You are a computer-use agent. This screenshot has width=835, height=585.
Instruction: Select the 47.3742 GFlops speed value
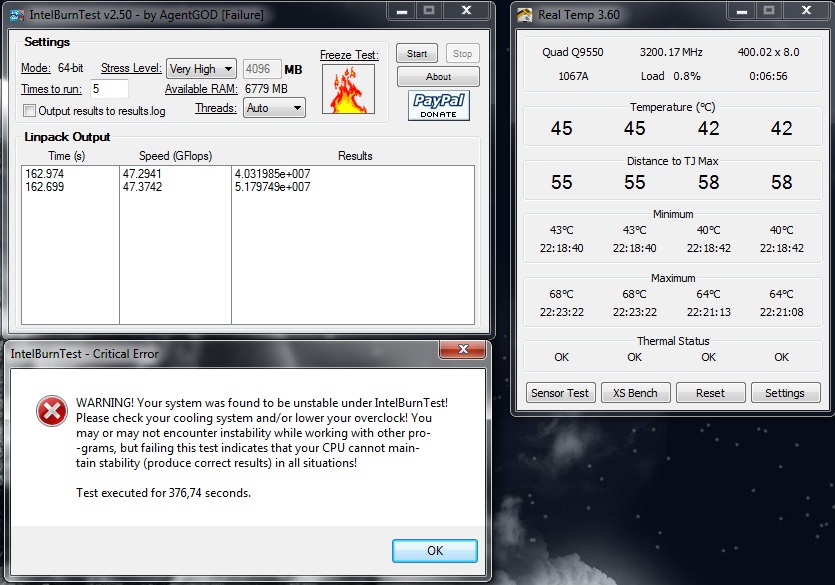[x=142, y=187]
